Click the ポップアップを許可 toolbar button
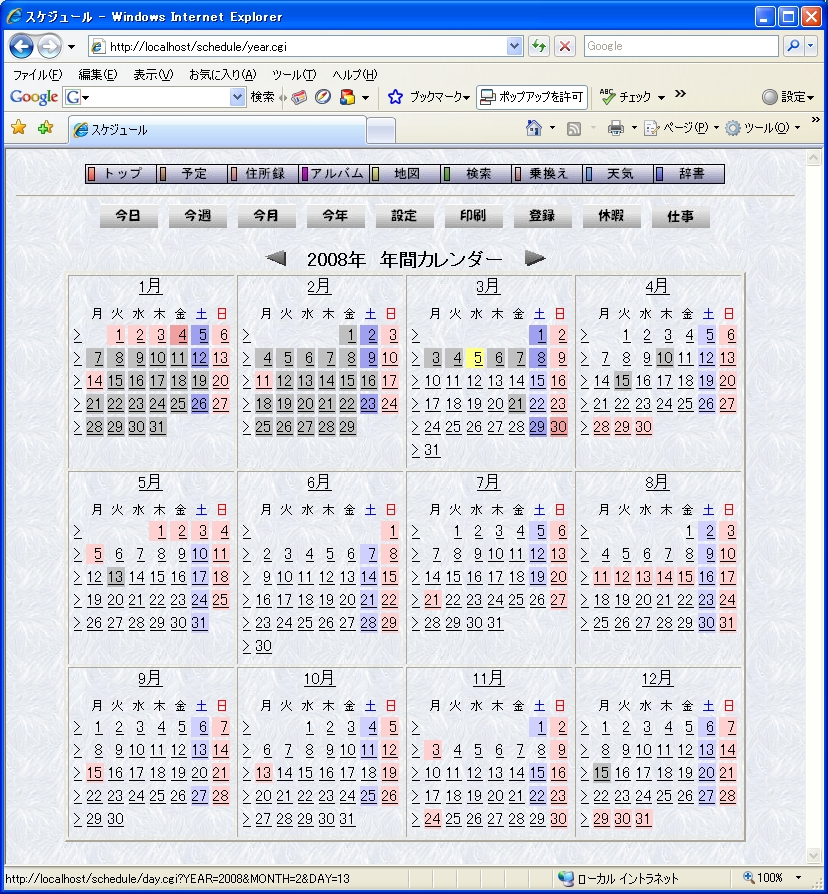 (531, 97)
